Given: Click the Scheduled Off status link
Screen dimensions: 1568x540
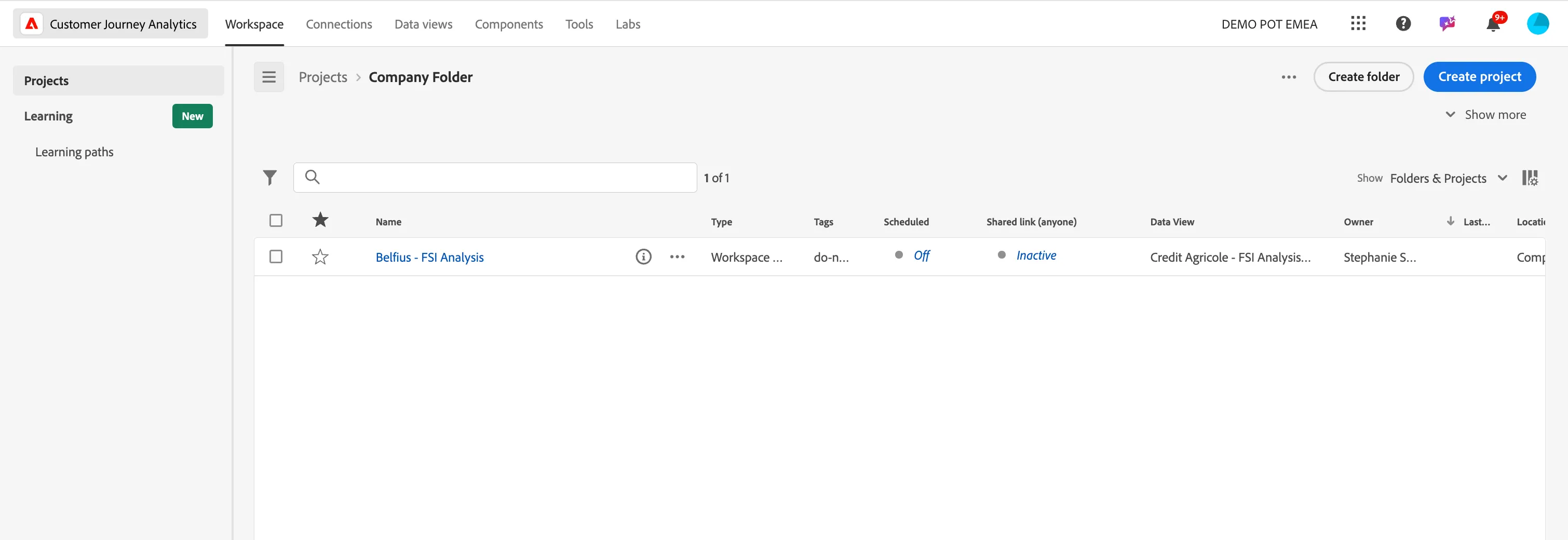Looking at the screenshot, I should 921,255.
